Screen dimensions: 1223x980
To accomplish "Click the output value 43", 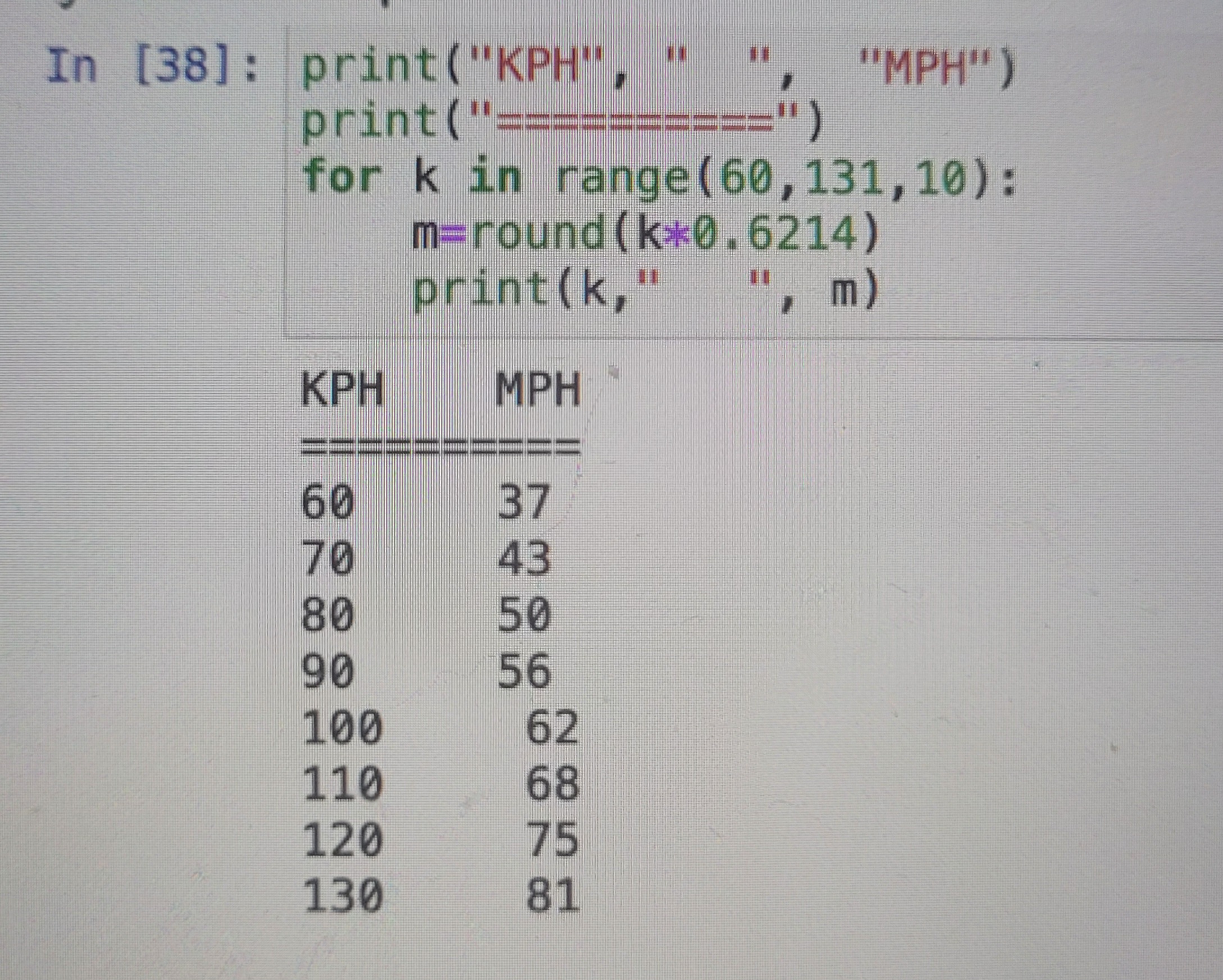I will [523, 558].
